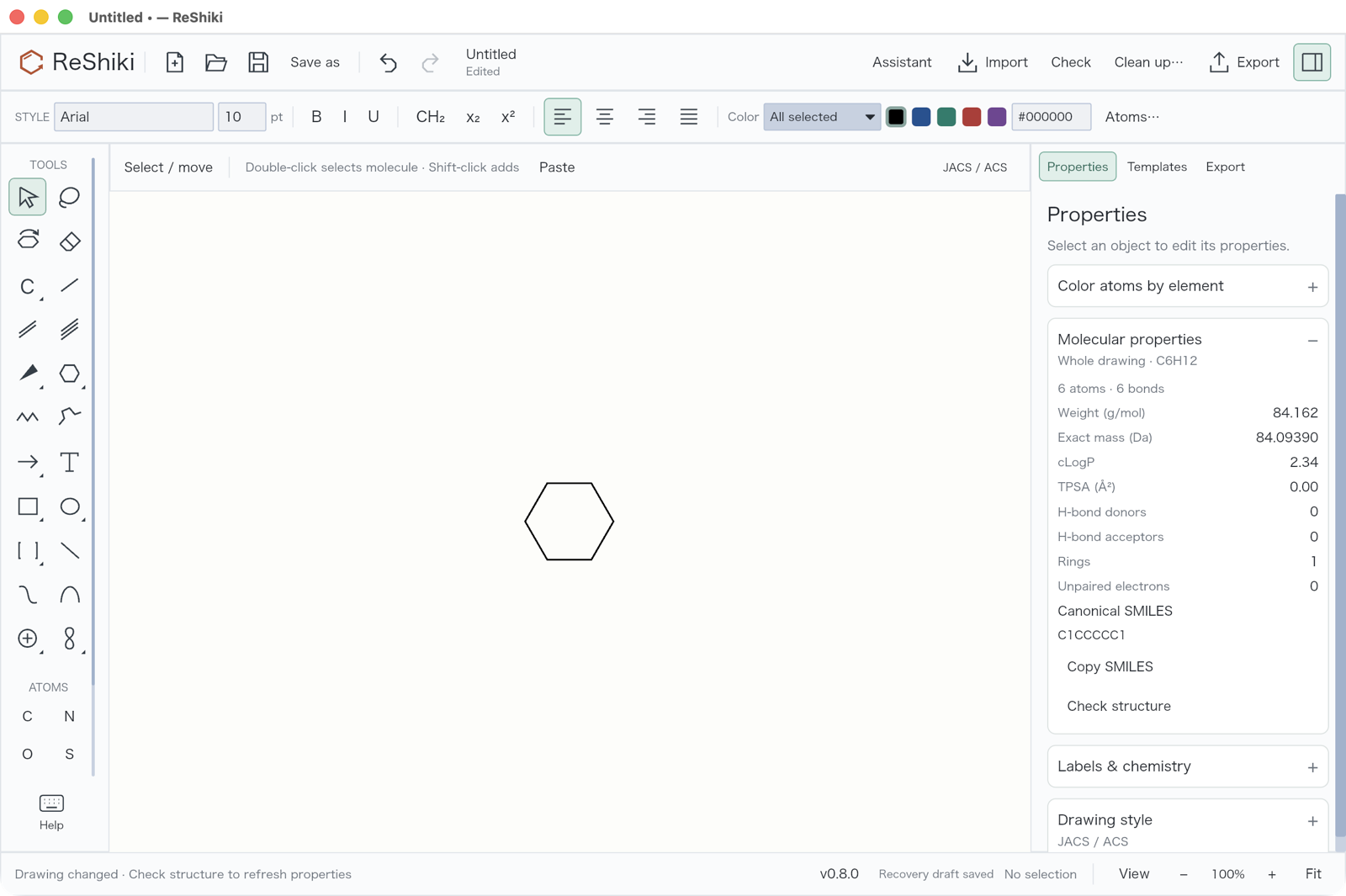Switch to the Properties tab
Screen dimensions: 1346x896
[1078, 167]
